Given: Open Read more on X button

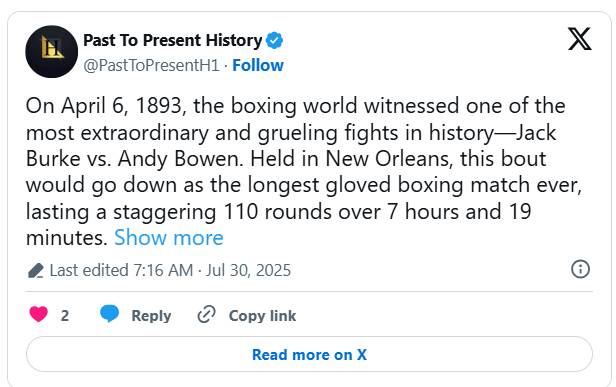Looking at the screenshot, I should 309,354.
